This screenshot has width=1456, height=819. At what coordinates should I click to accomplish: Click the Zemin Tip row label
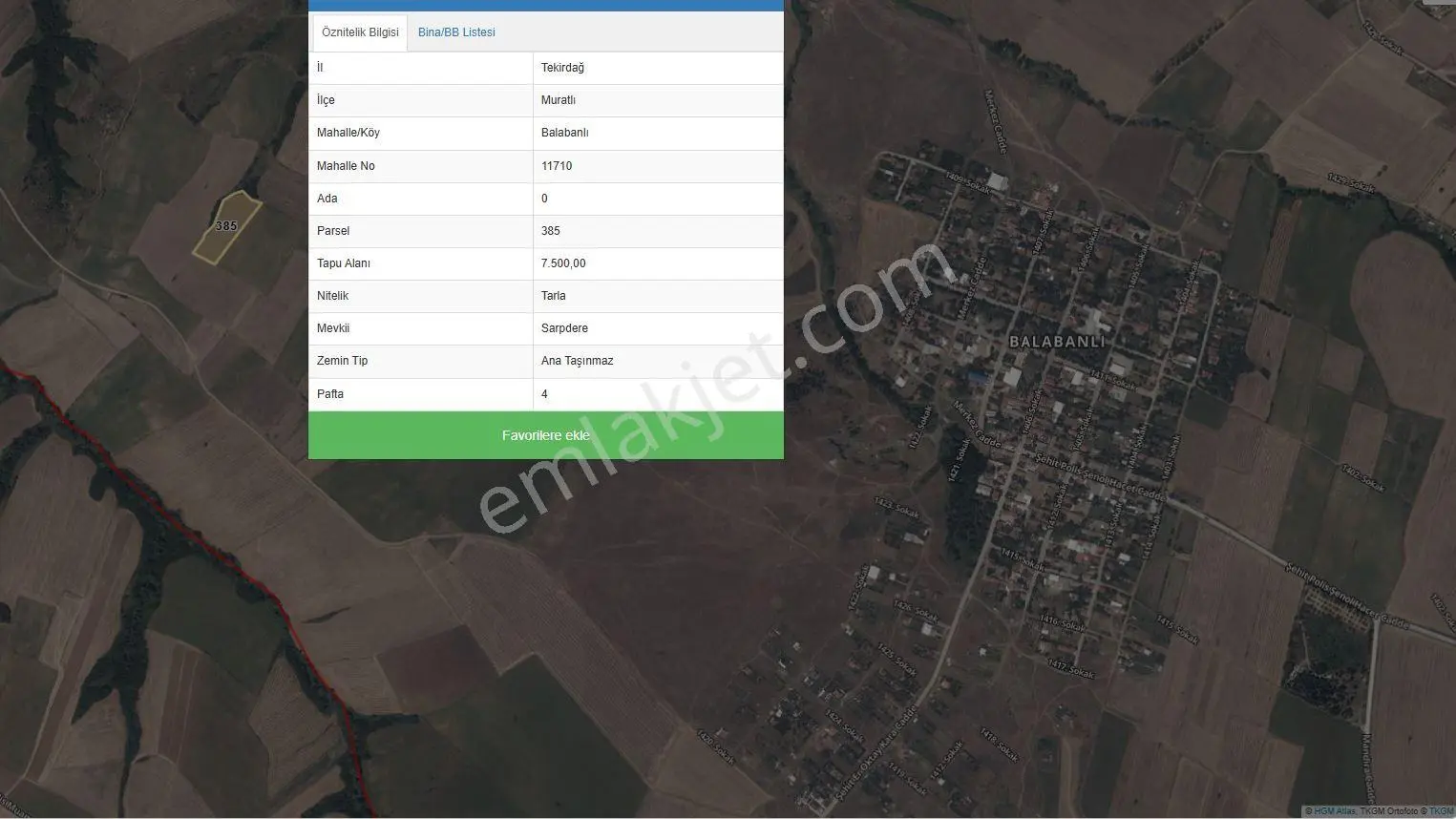[x=342, y=361]
